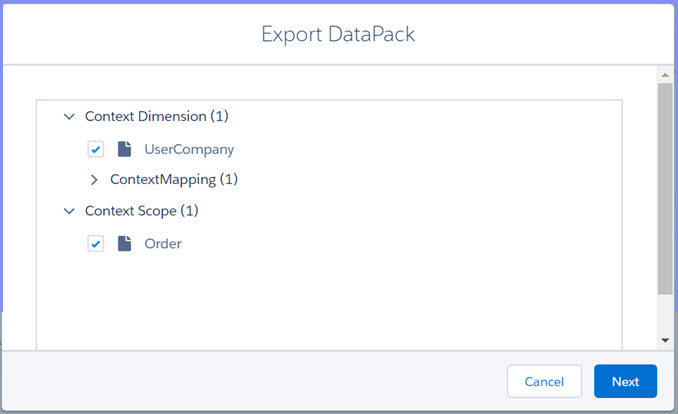Uncheck the Order checkbox
Viewport: 678px width, 414px height.
[x=96, y=244]
